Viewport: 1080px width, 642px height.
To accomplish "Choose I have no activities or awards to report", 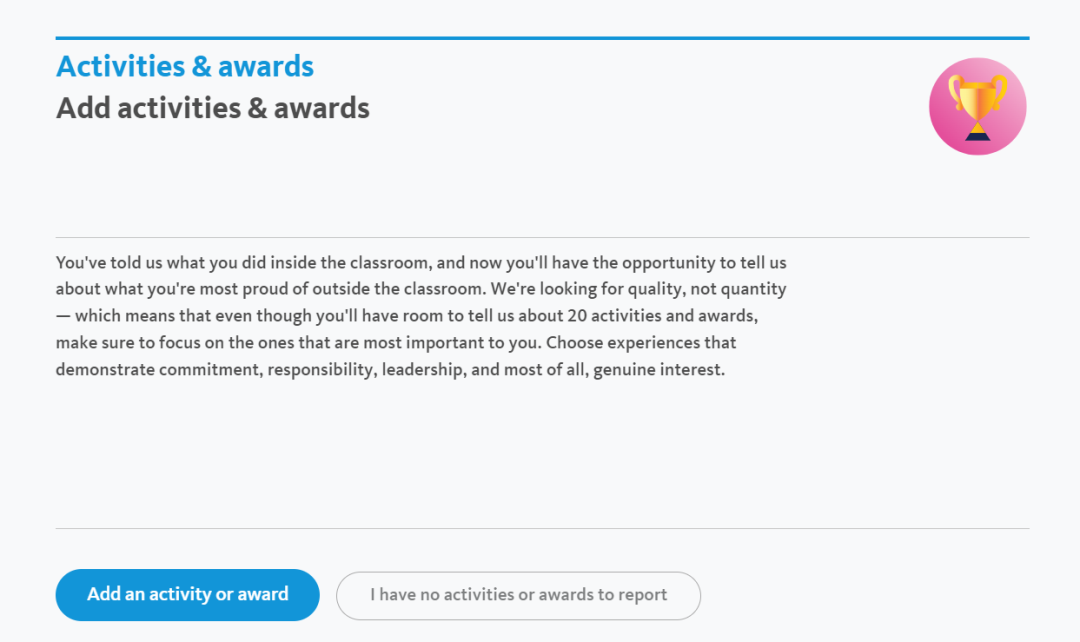I will click(x=518, y=595).
